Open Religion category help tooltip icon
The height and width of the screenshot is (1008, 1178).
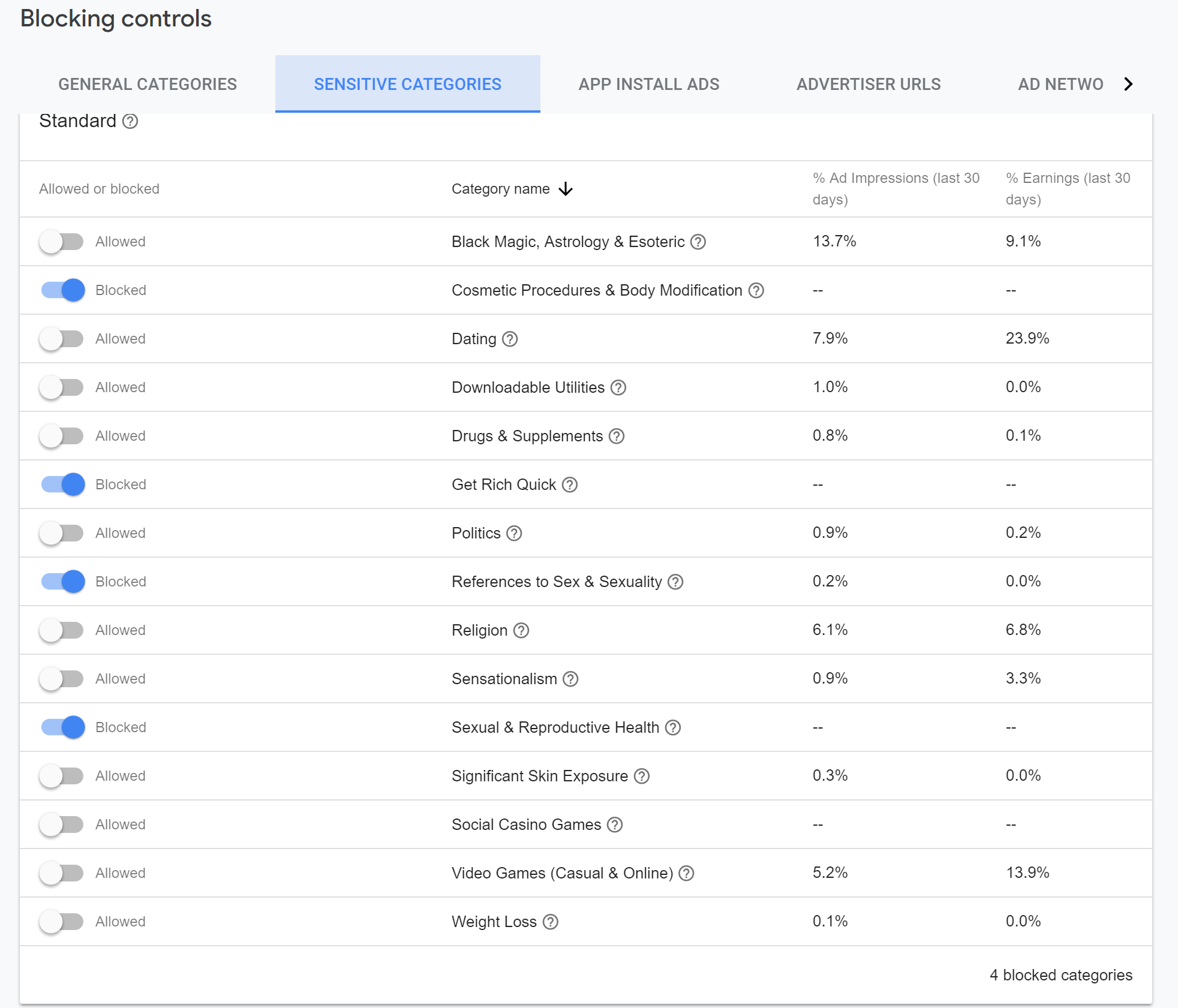coord(521,631)
